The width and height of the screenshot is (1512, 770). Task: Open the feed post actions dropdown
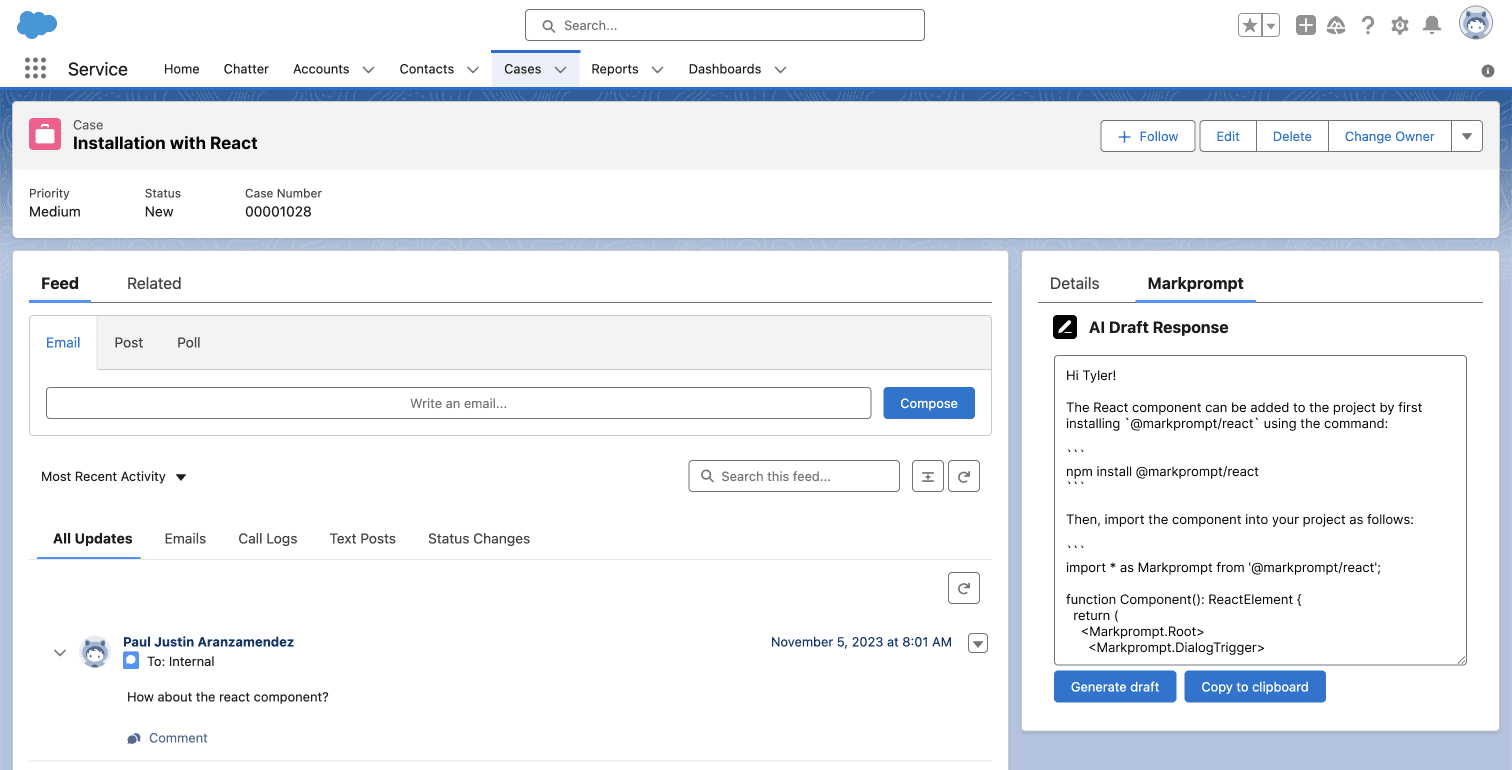tap(978, 643)
